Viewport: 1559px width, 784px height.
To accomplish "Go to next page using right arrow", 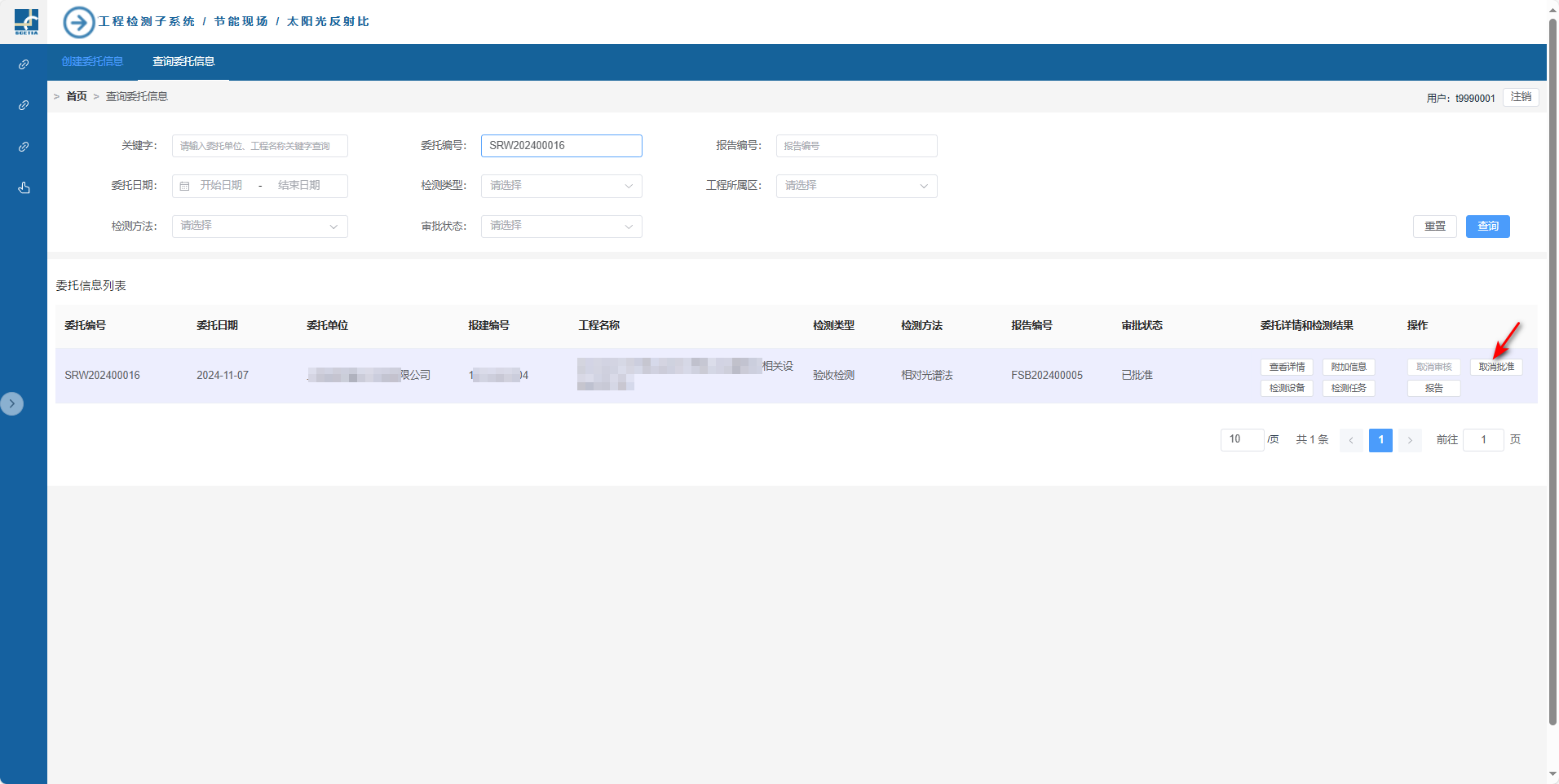I will (1410, 440).
